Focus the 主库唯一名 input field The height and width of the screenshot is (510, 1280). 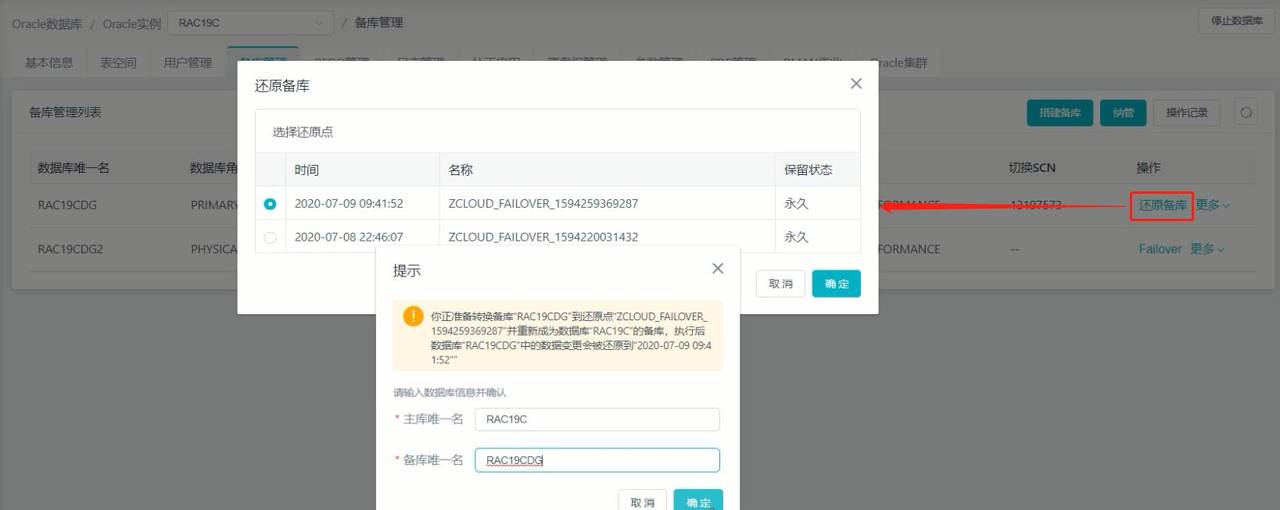click(597, 420)
